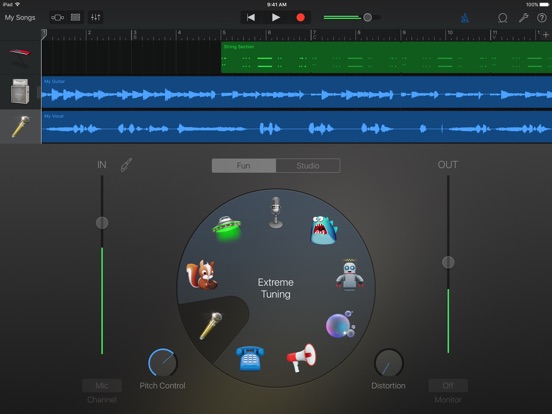Choose the blue monster voice preset
The width and height of the screenshot is (552, 414).
click(324, 230)
